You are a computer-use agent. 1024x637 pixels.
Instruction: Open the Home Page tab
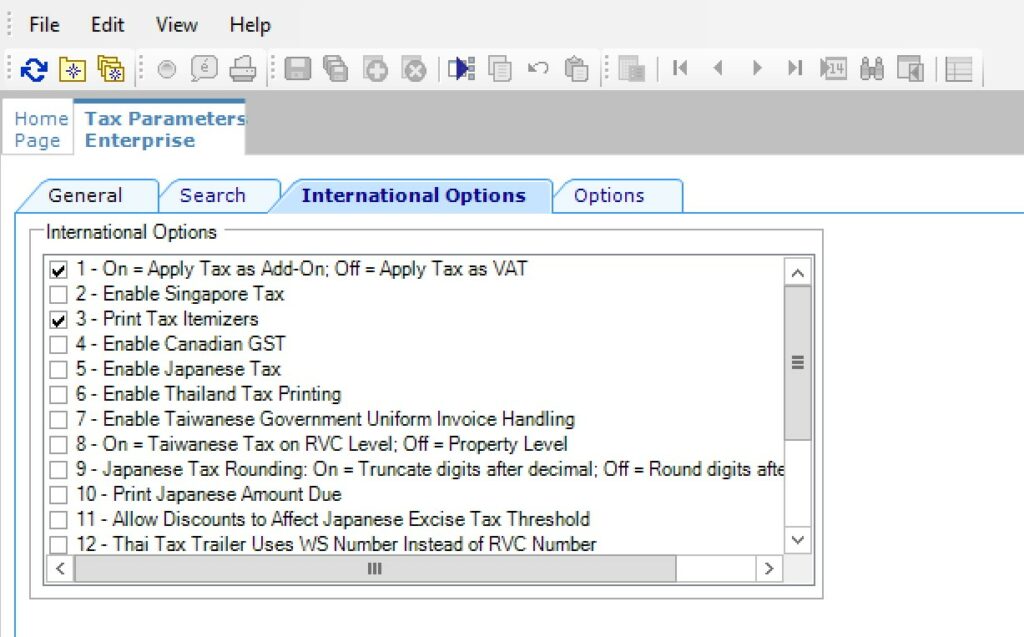40,129
